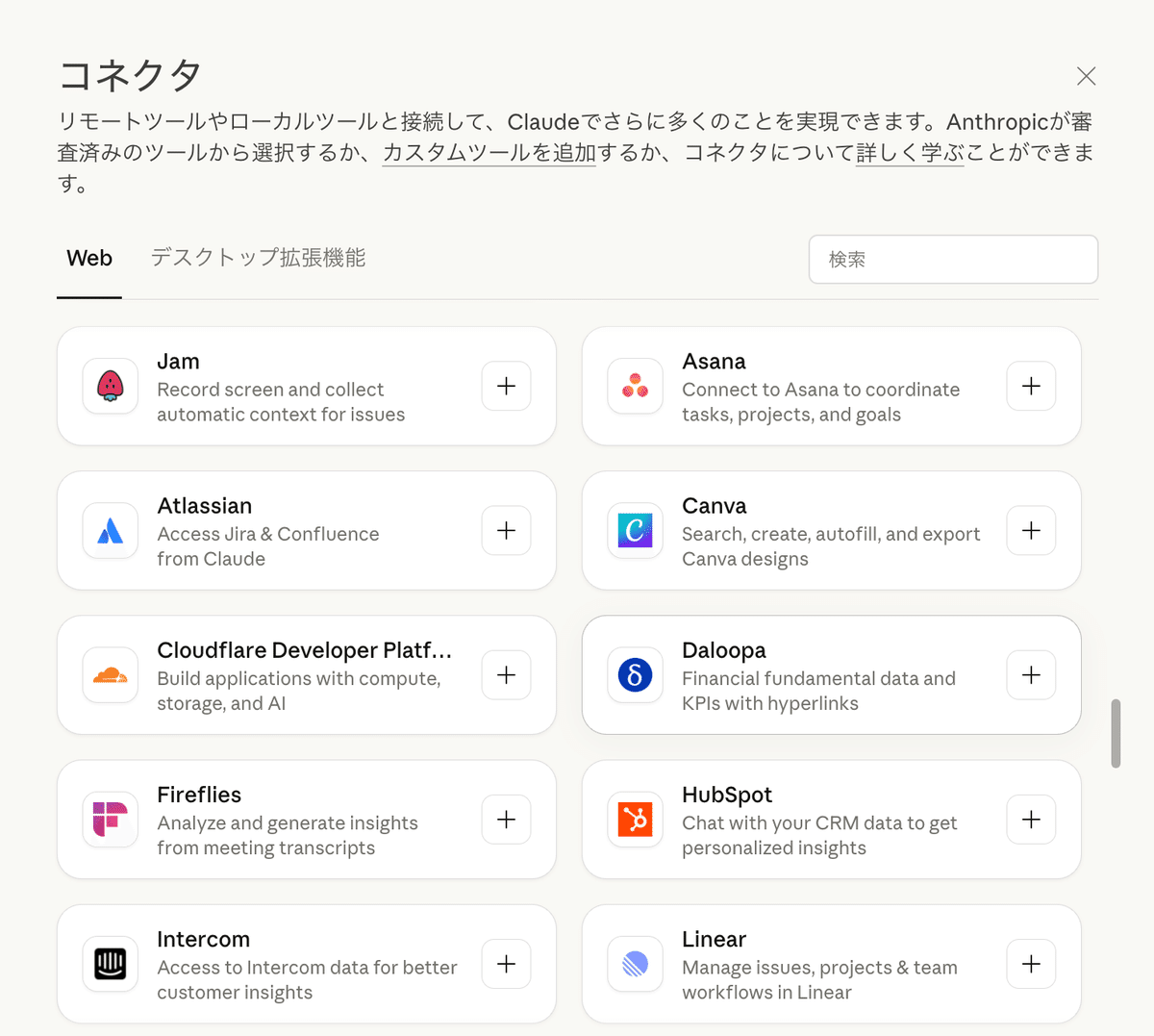
Task: Click the Fireflies connector icon
Action: coord(110,820)
